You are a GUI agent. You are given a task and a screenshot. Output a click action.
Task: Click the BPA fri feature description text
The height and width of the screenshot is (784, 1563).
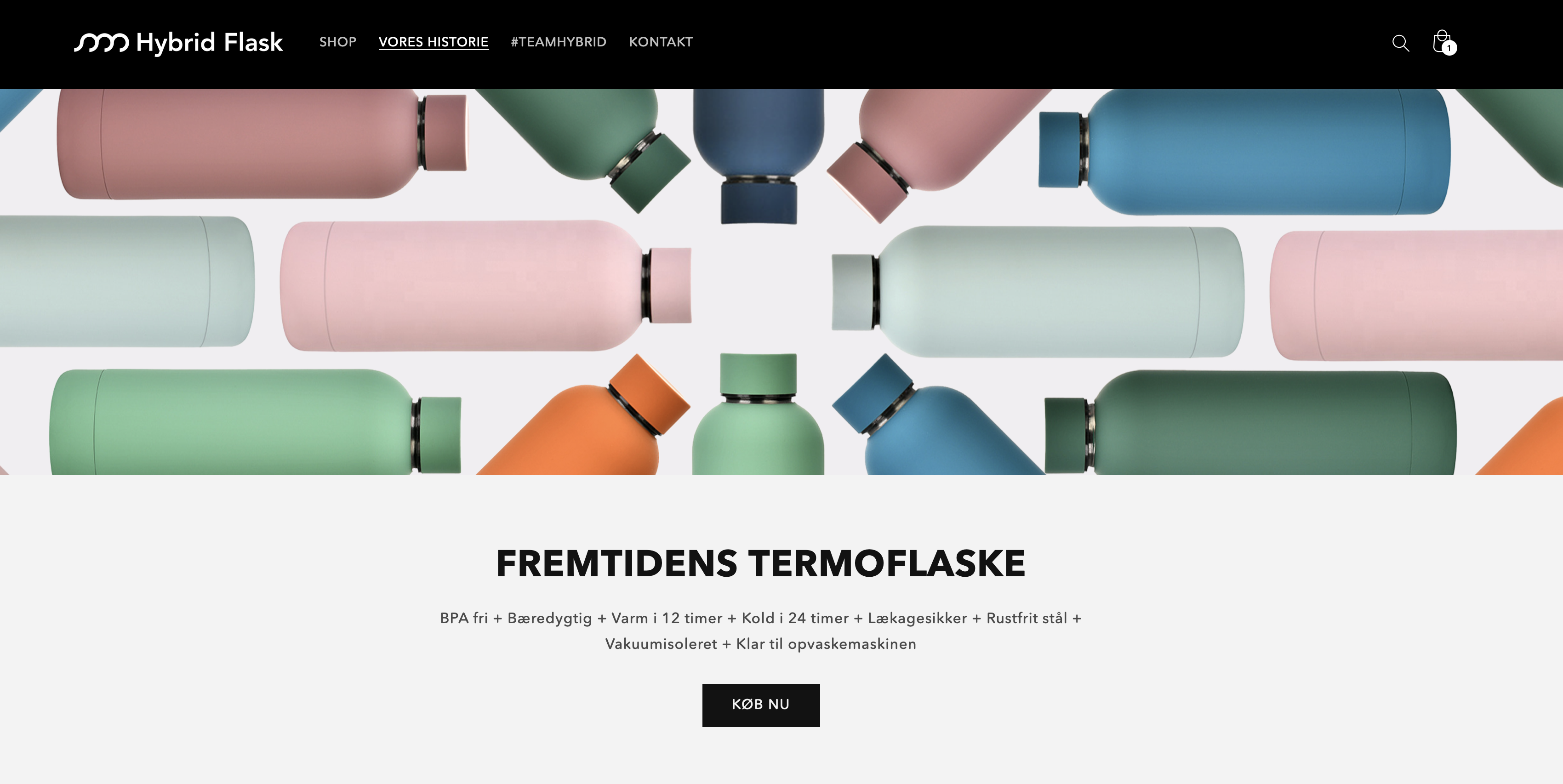(761, 631)
